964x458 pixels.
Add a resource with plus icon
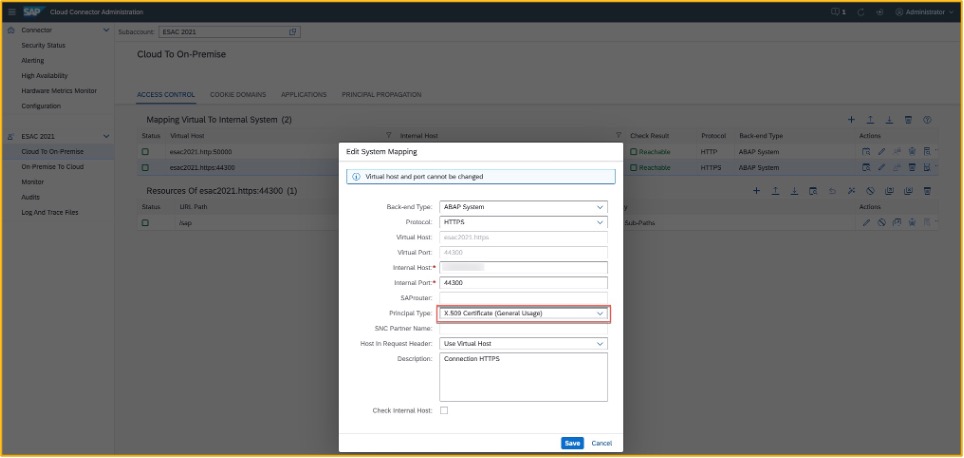tap(757, 191)
